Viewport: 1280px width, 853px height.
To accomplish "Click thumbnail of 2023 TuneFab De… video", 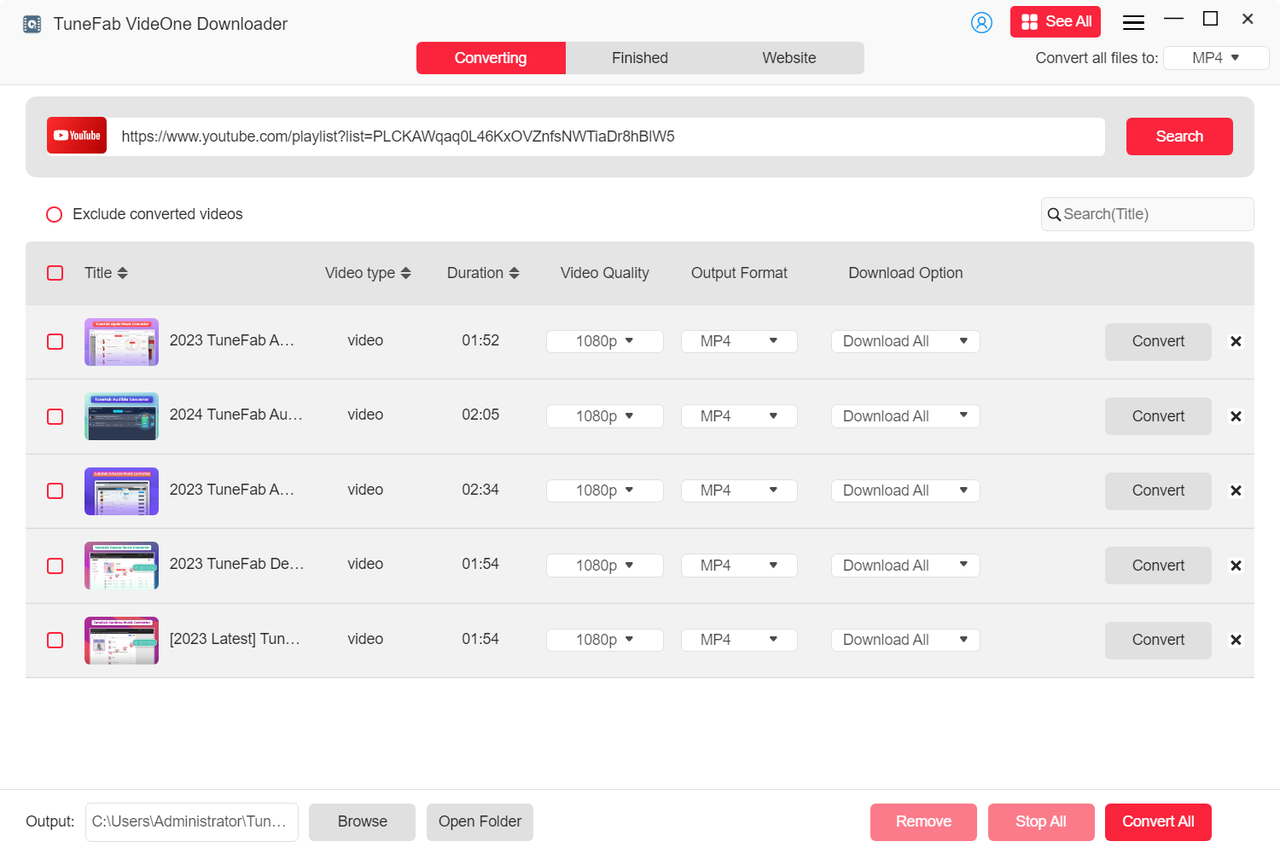I will 121,565.
